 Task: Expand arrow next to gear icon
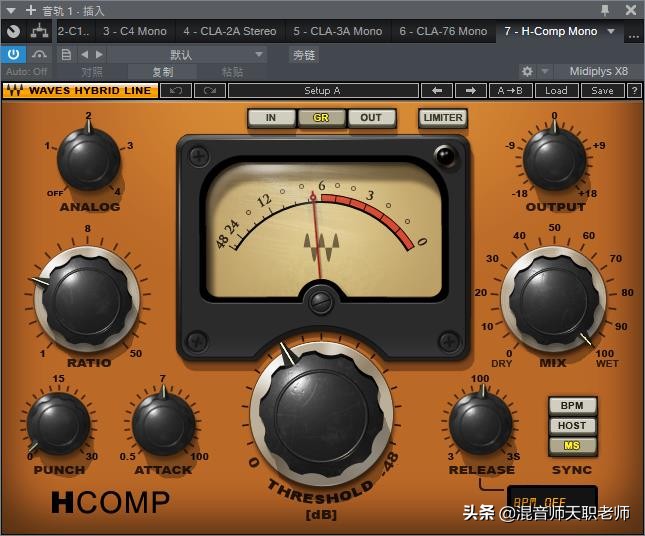click(545, 72)
